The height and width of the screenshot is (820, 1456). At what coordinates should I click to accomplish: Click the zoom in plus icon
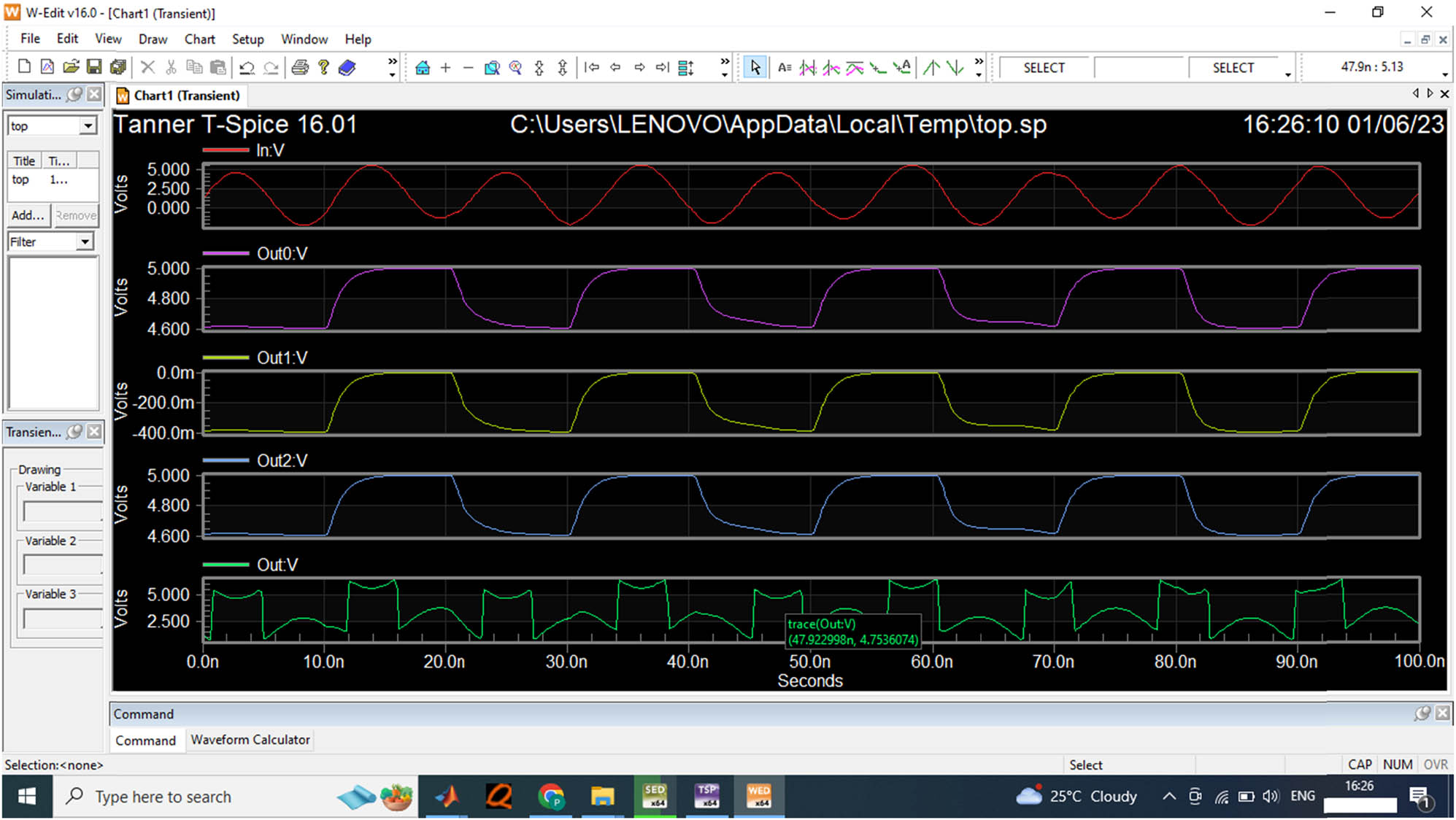[x=446, y=68]
